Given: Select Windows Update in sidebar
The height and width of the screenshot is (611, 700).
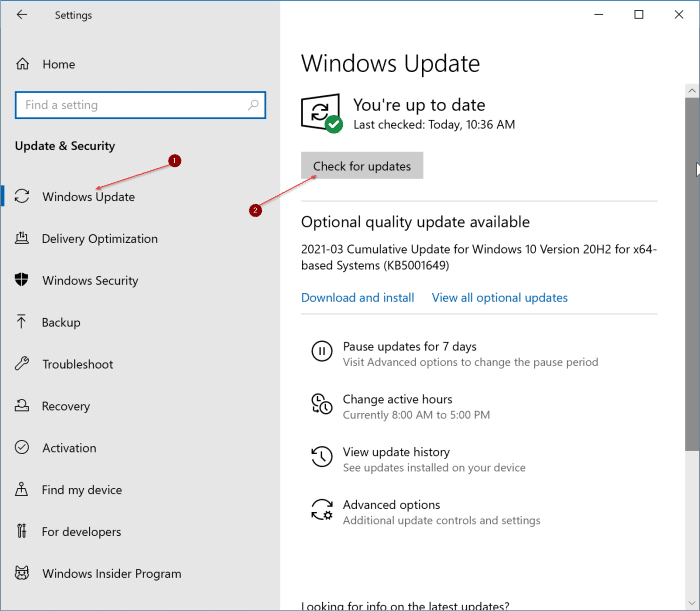Looking at the screenshot, I should [88, 197].
